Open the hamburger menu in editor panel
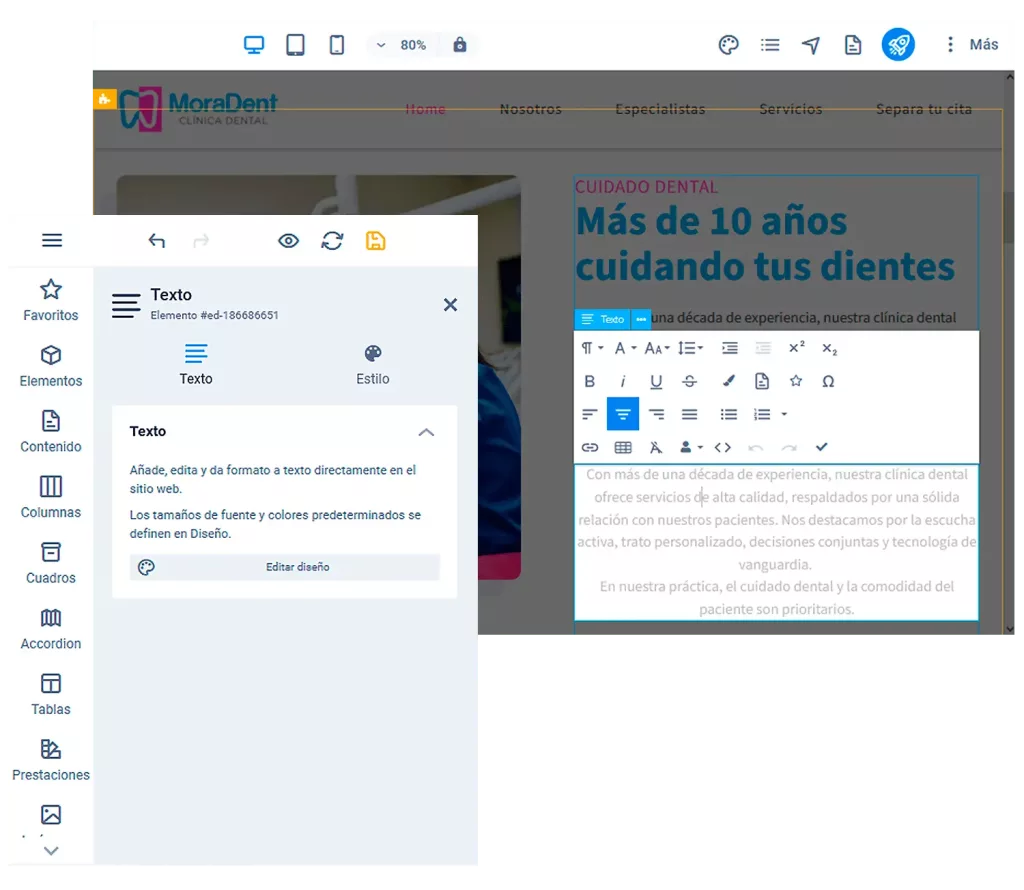This screenshot has height=890, width=1024. 52,240
